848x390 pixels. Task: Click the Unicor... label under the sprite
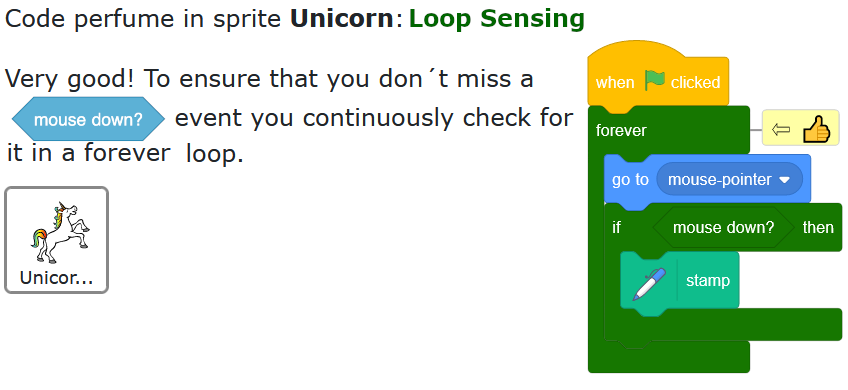[x=56, y=277]
